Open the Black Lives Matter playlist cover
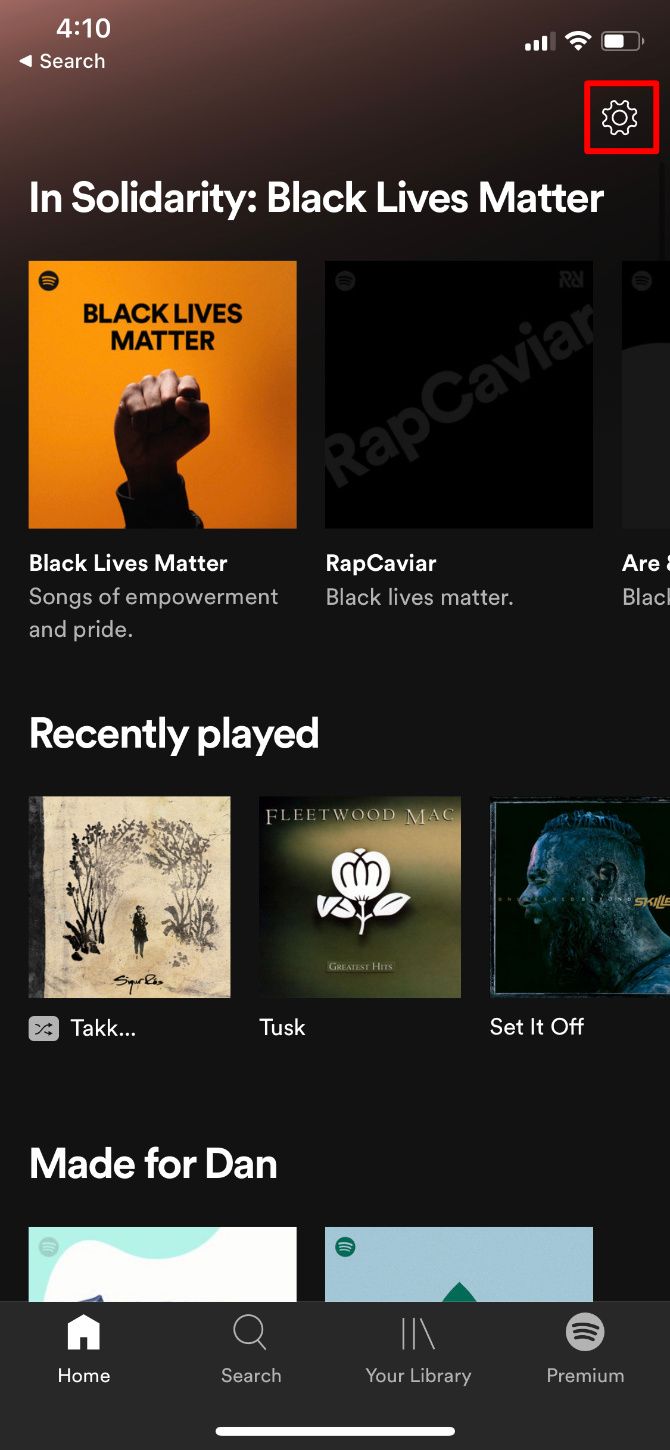This screenshot has height=1450, width=670. (163, 395)
